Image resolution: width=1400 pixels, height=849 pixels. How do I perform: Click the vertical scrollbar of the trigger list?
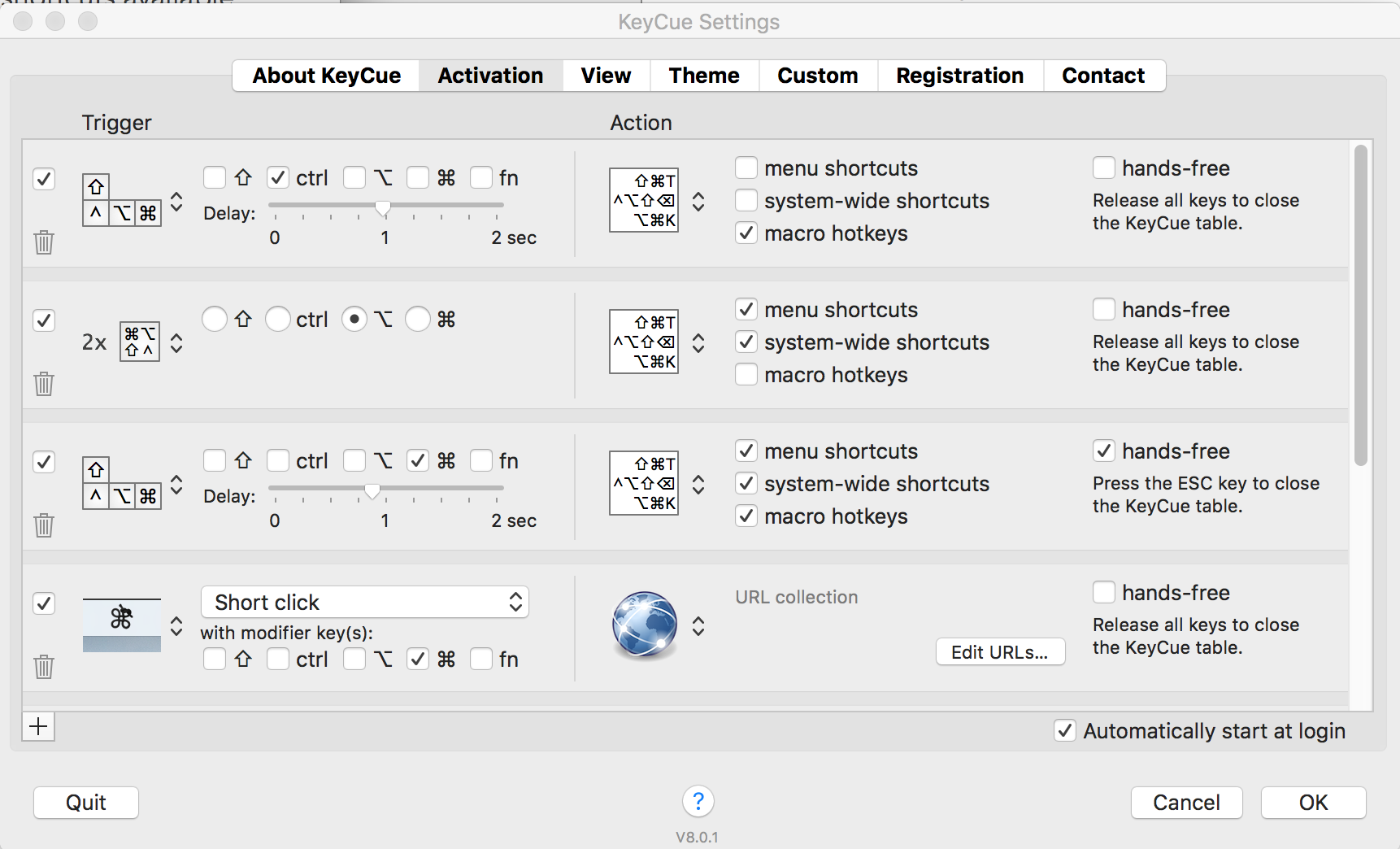[x=1361, y=305]
